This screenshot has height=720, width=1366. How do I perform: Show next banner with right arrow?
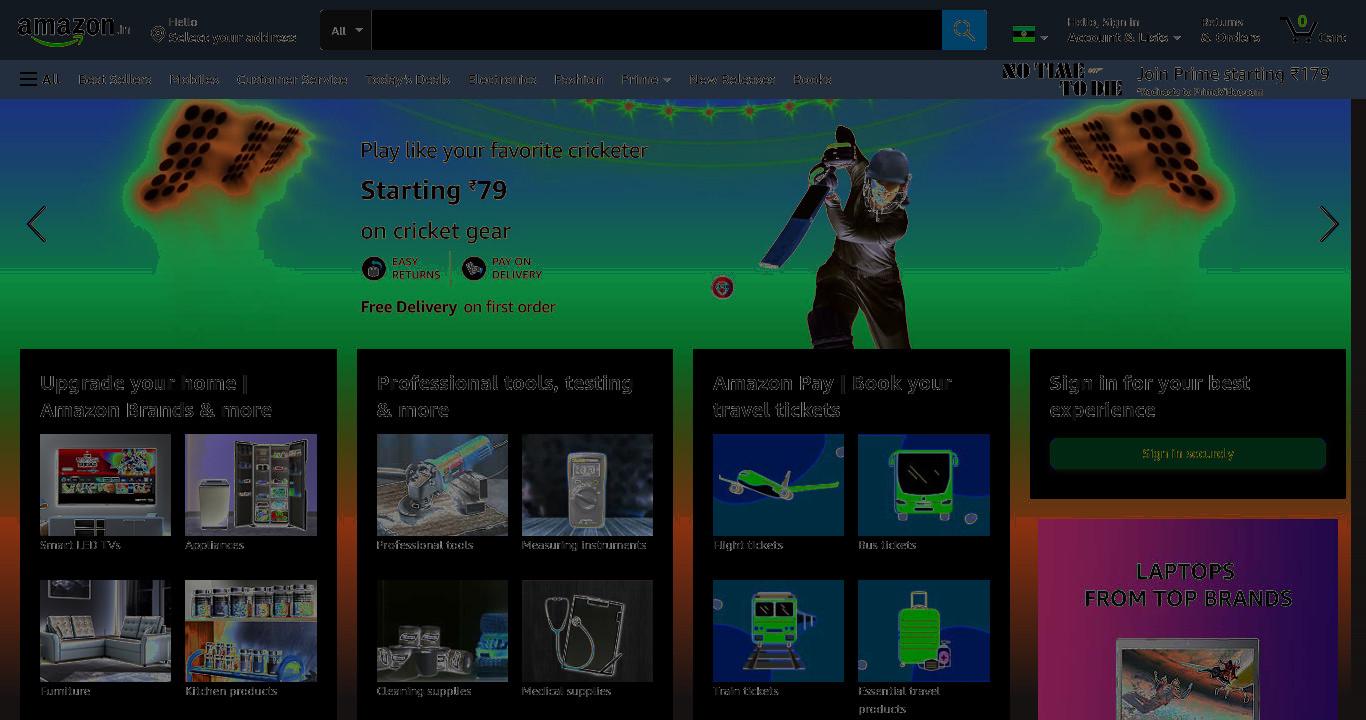[1329, 224]
